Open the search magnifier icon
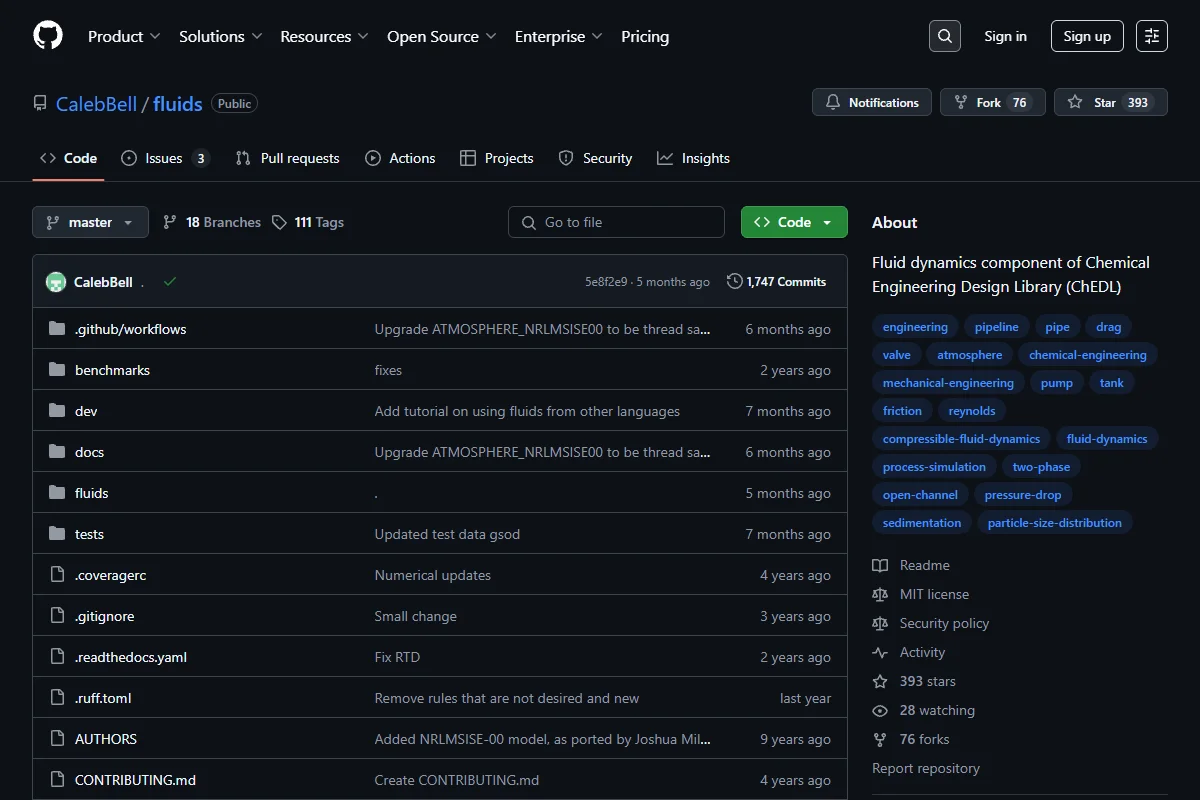The height and width of the screenshot is (800, 1200). click(945, 36)
